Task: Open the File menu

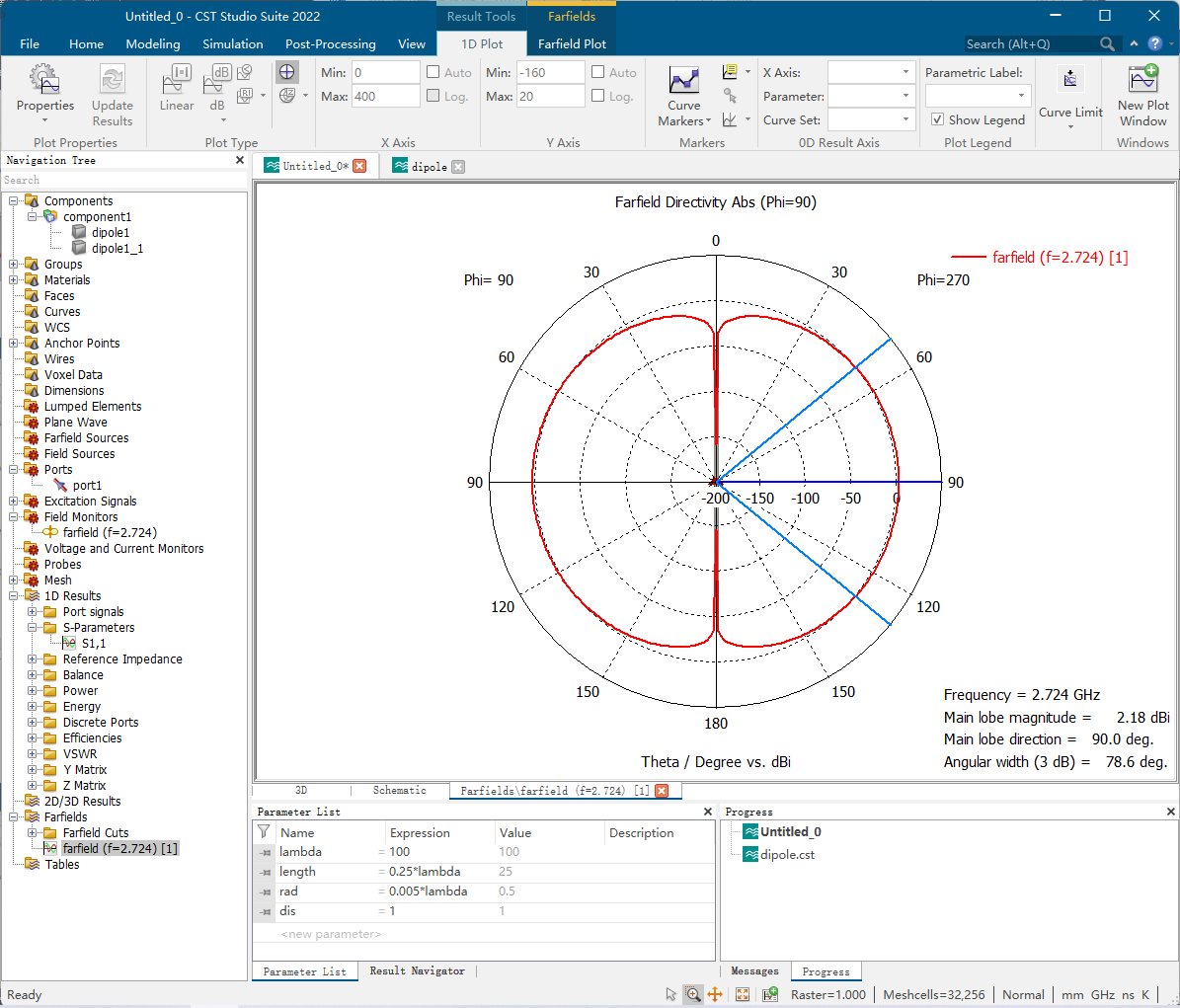Action: [x=30, y=43]
